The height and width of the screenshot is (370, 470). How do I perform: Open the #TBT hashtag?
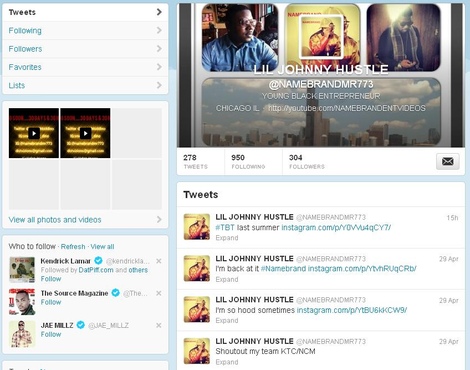pos(225,228)
